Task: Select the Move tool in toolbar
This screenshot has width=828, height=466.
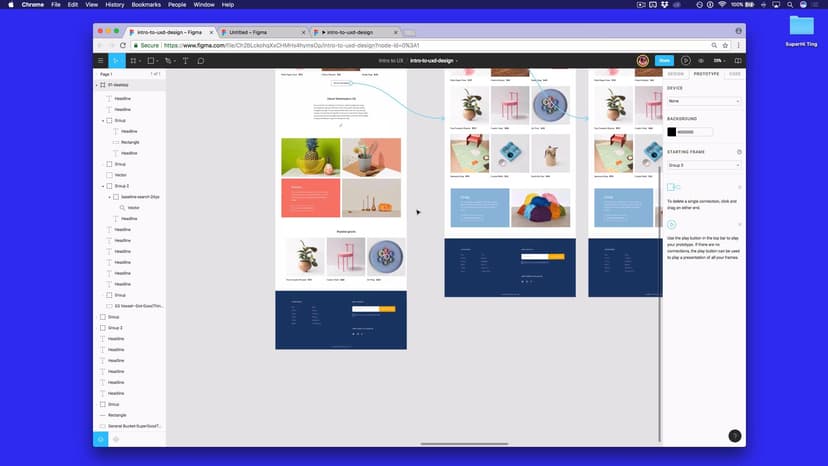Action: coord(116,61)
